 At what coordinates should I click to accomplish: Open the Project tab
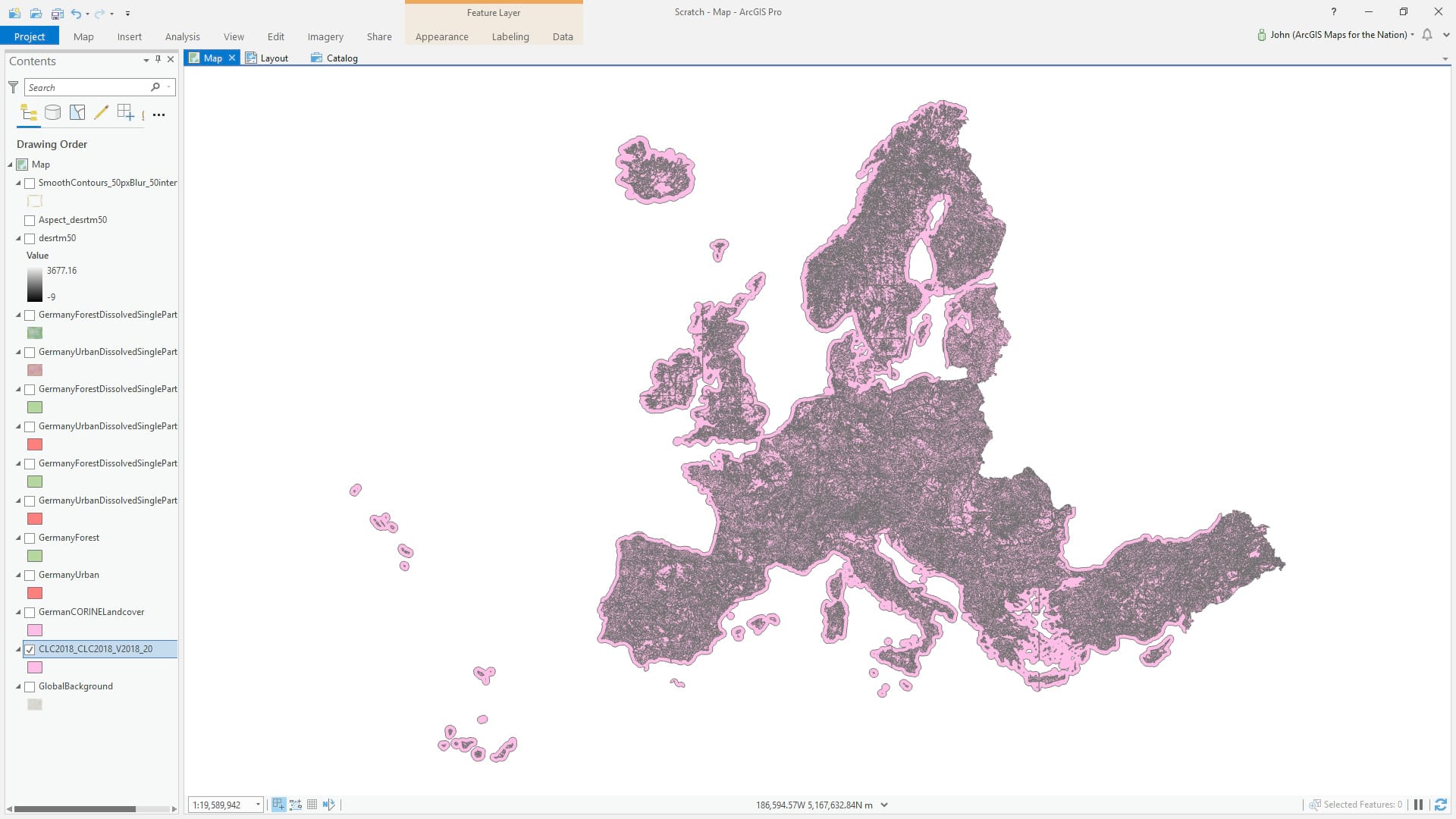[x=30, y=36]
